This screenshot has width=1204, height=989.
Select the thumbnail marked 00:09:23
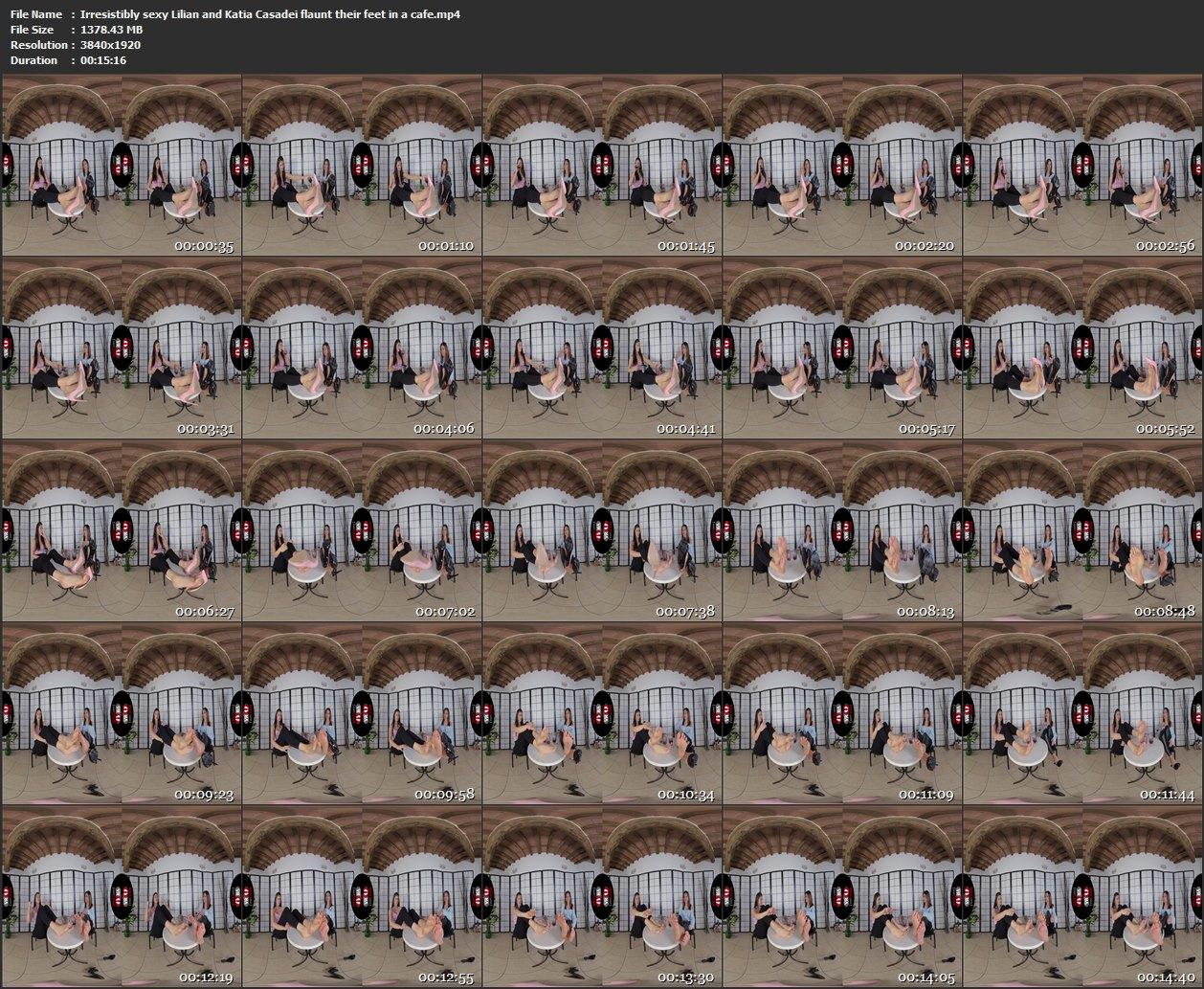tap(122, 714)
